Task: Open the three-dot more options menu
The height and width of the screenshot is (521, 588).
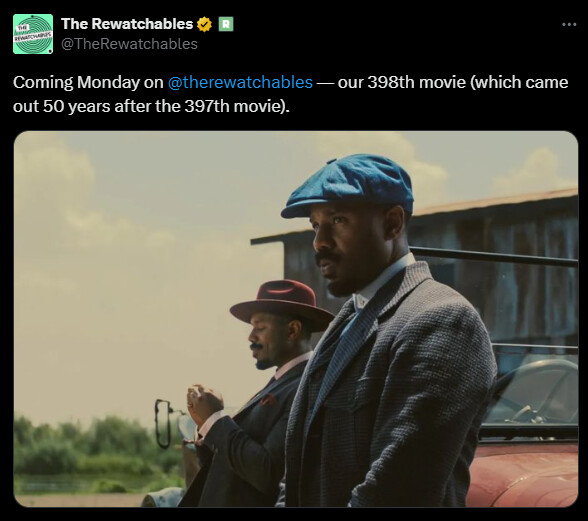Action: pyautogui.click(x=569, y=24)
